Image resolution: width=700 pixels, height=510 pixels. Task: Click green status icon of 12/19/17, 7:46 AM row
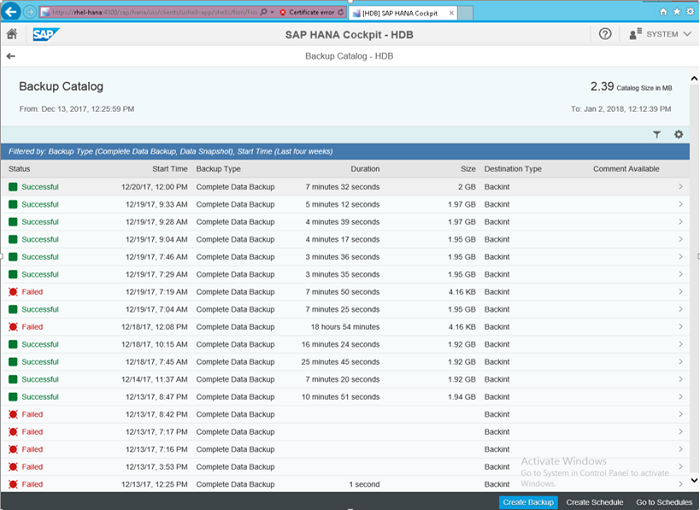[x=13, y=257]
